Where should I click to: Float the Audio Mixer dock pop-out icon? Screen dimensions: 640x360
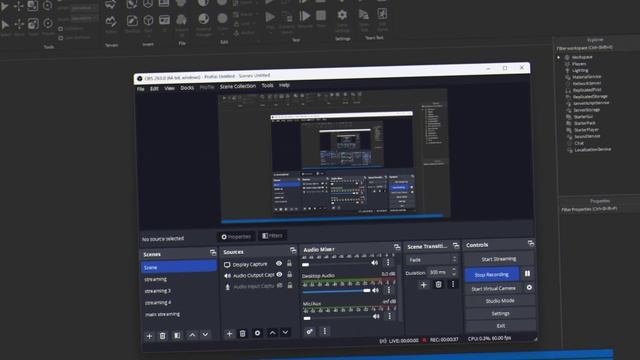pos(397,247)
